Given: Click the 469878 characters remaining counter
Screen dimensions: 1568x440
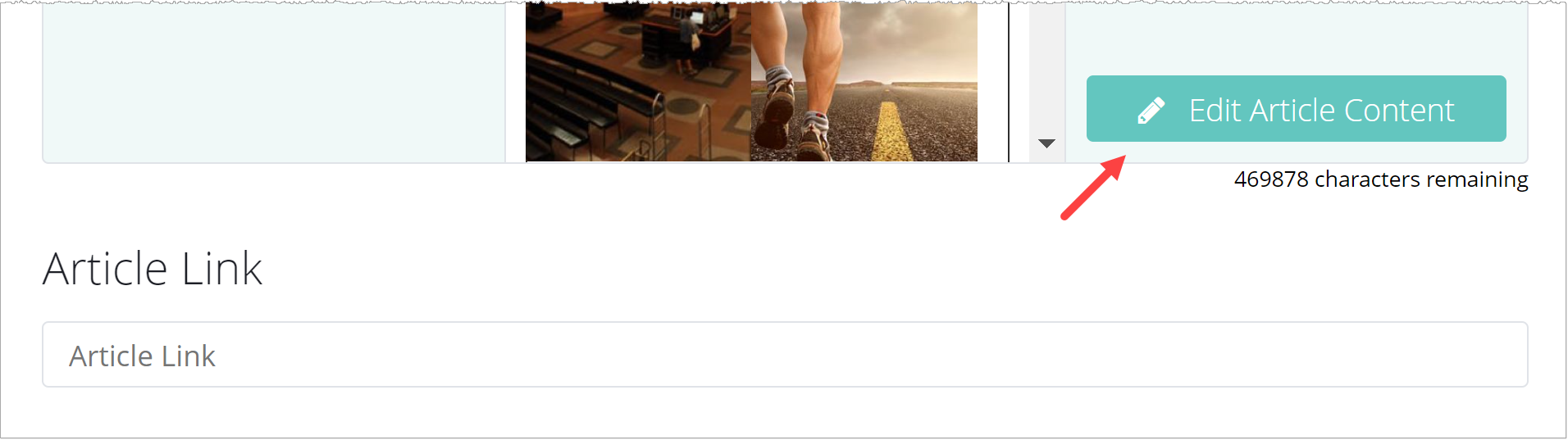Looking at the screenshot, I should pyautogui.click(x=1381, y=179).
